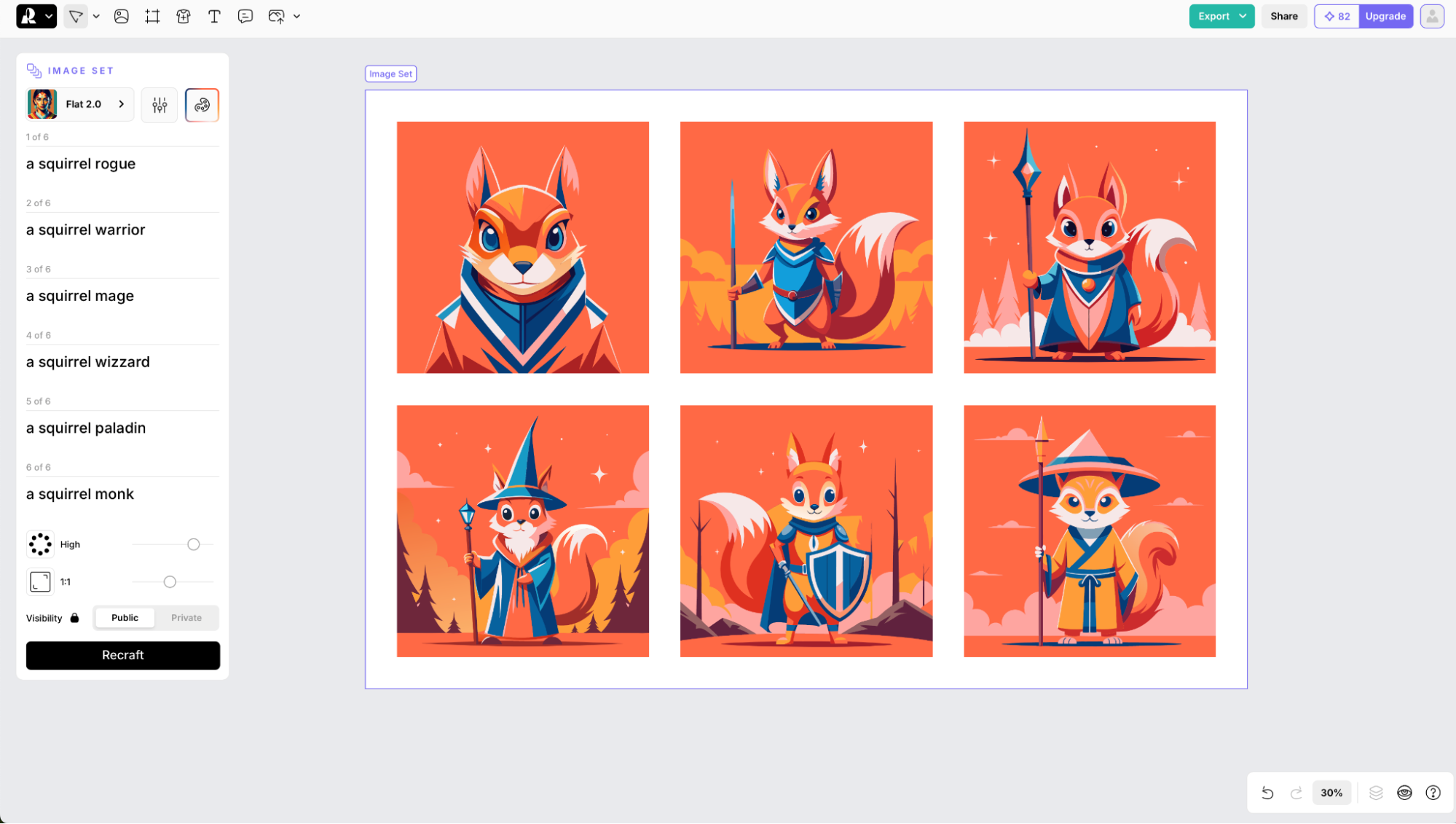Click the '1 of 6' counter label
The height and width of the screenshot is (824, 1456).
tap(37, 137)
